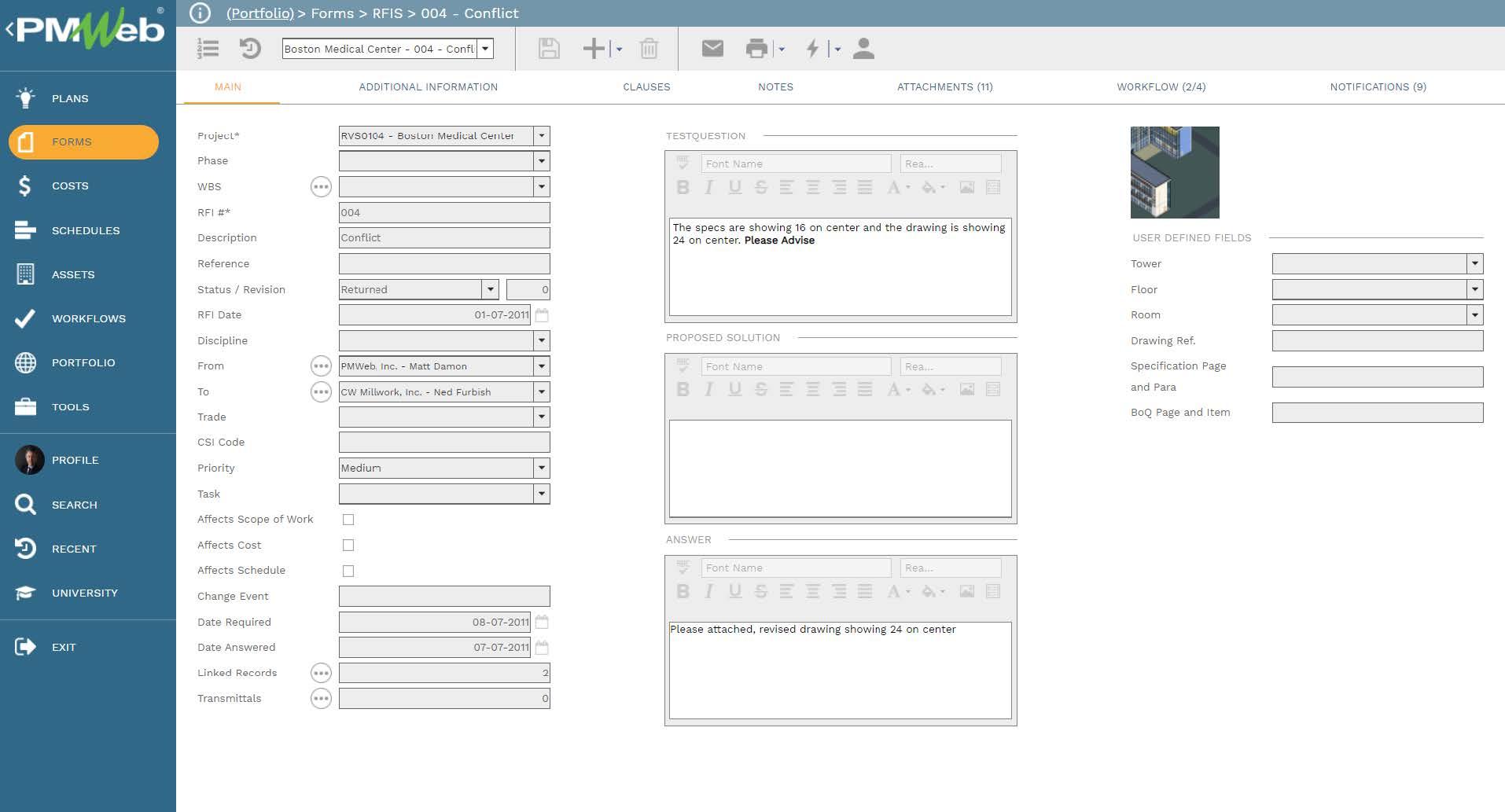Image resolution: width=1505 pixels, height=812 pixels.
Task: Open WBS lookup ellipsis button
Action: (321, 187)
